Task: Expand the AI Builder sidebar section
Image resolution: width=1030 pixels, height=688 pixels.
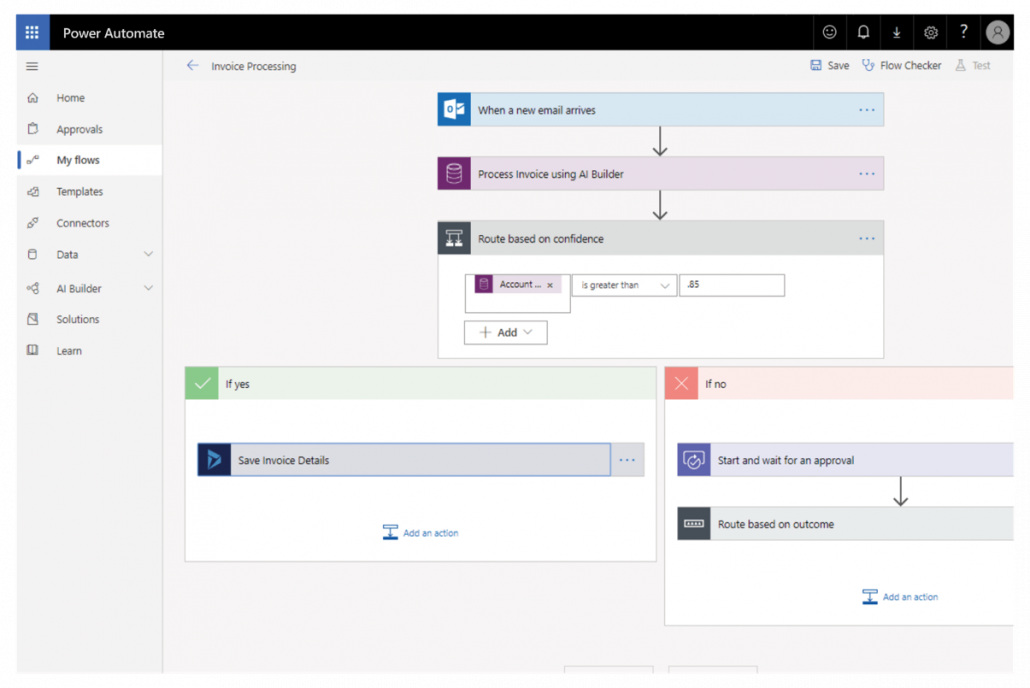Action: point(148,288)
